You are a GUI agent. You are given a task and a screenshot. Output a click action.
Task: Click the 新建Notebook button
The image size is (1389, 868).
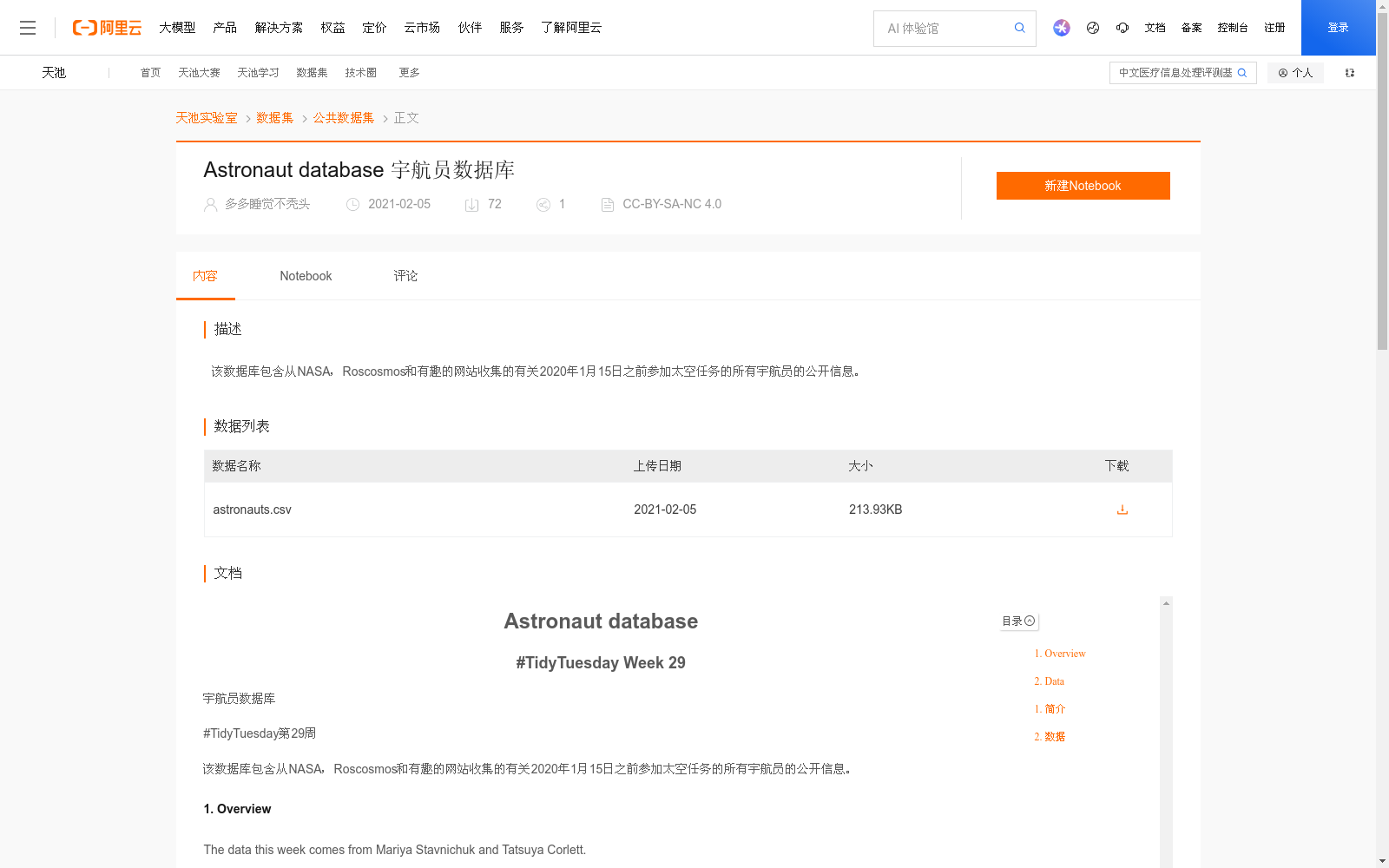tap(1083, 186)
